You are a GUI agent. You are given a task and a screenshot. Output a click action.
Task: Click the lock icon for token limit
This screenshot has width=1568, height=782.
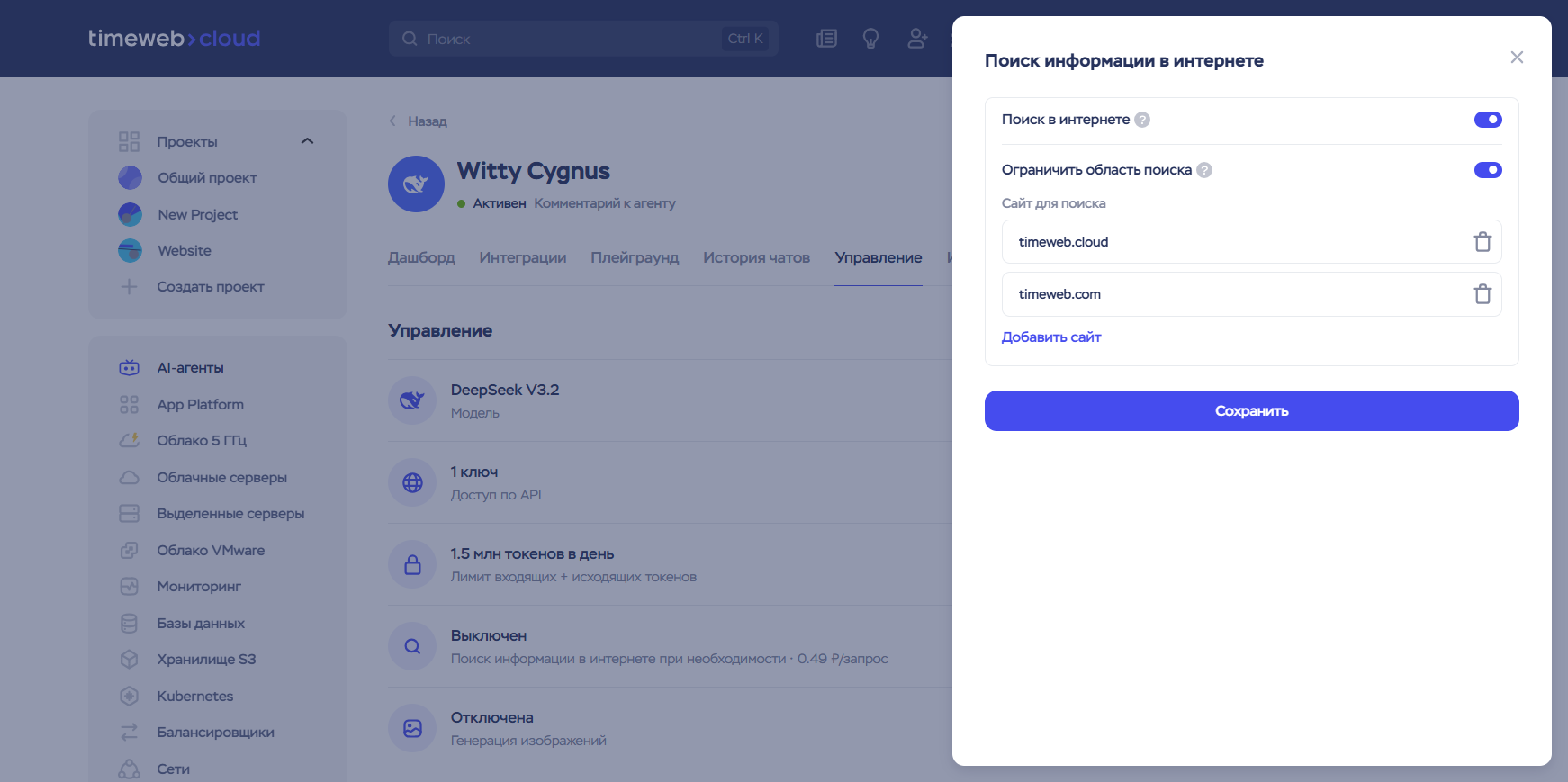(x=412, y=564)
